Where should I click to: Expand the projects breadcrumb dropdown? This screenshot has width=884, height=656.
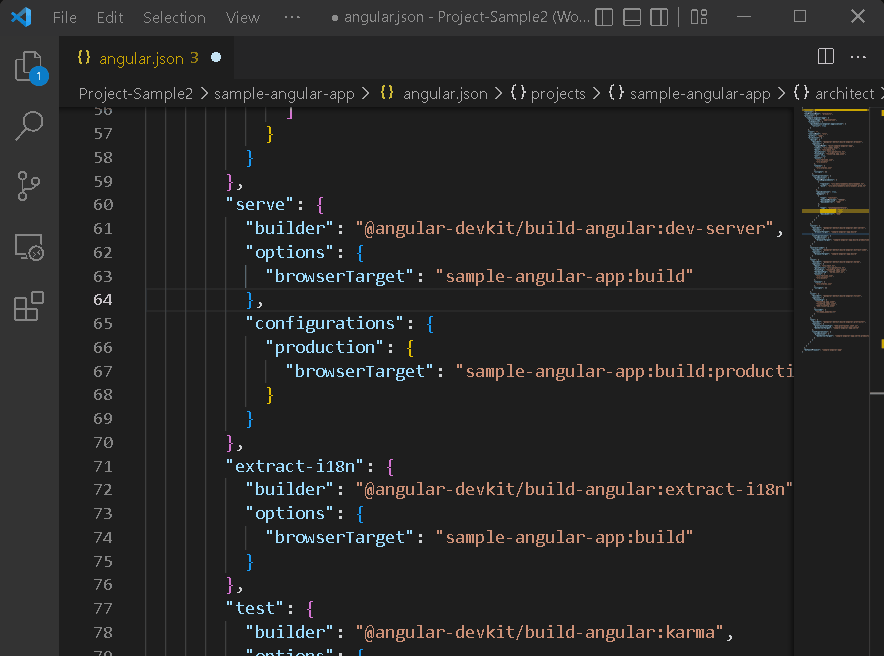(x=548, y=94)
